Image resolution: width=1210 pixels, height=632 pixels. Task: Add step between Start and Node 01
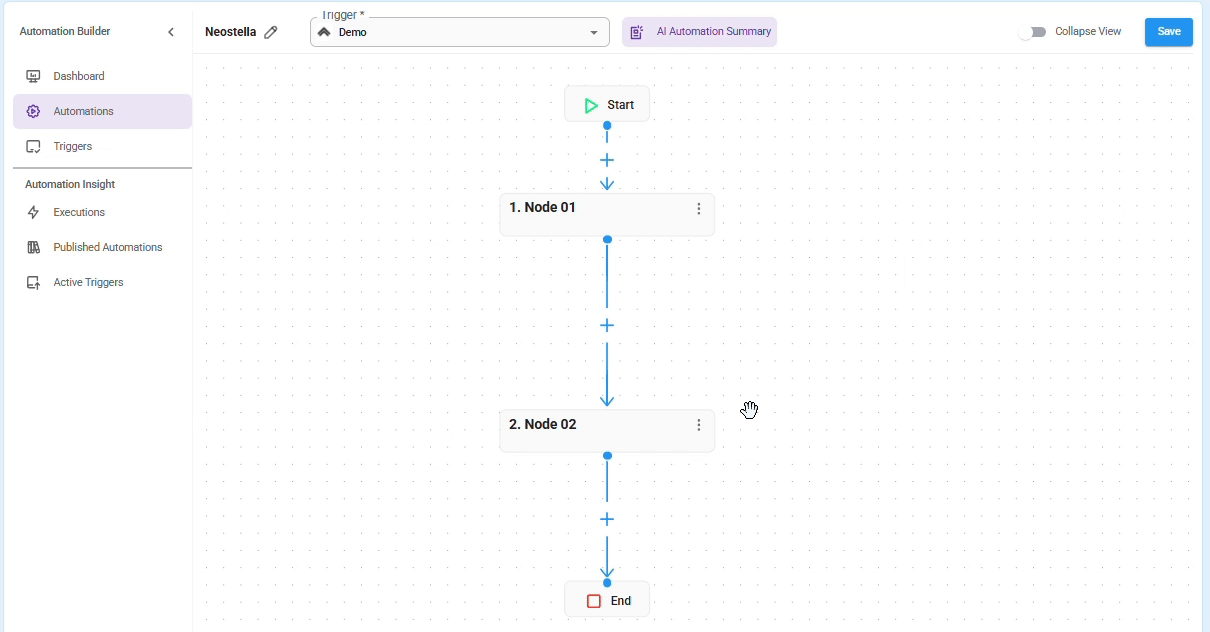tap(607, 160)
